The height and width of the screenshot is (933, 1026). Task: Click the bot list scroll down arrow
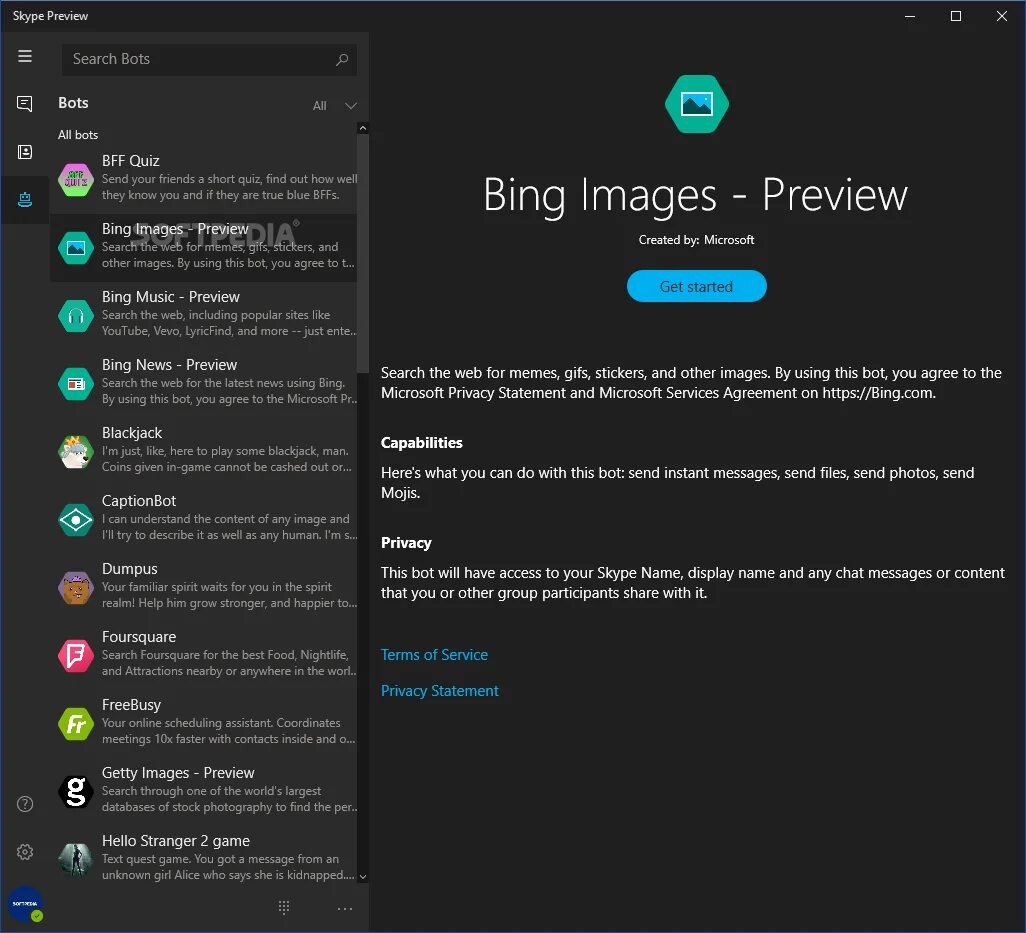tap(363, 877)
